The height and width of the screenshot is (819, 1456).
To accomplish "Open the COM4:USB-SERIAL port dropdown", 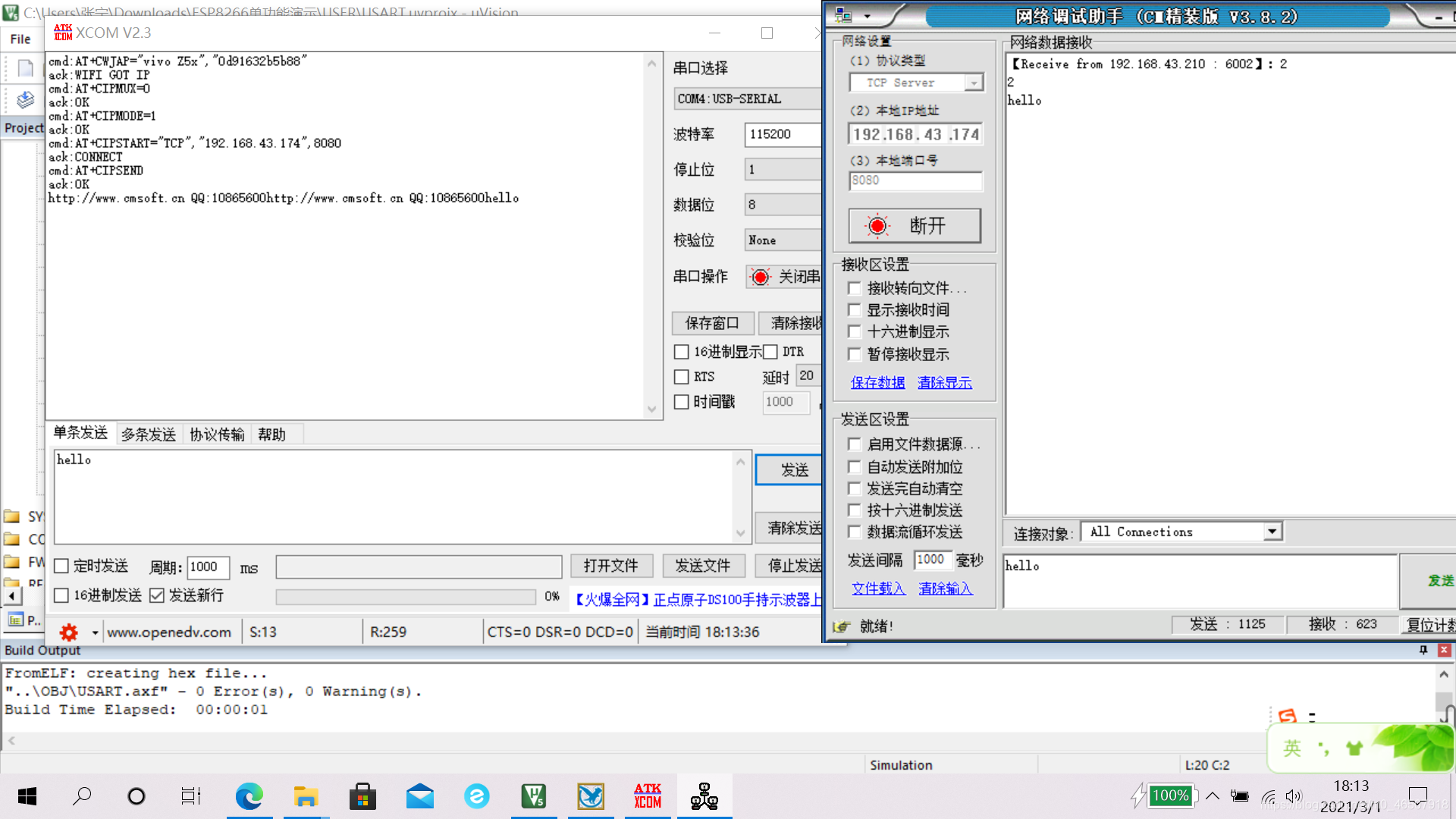I will pos(748,99).
